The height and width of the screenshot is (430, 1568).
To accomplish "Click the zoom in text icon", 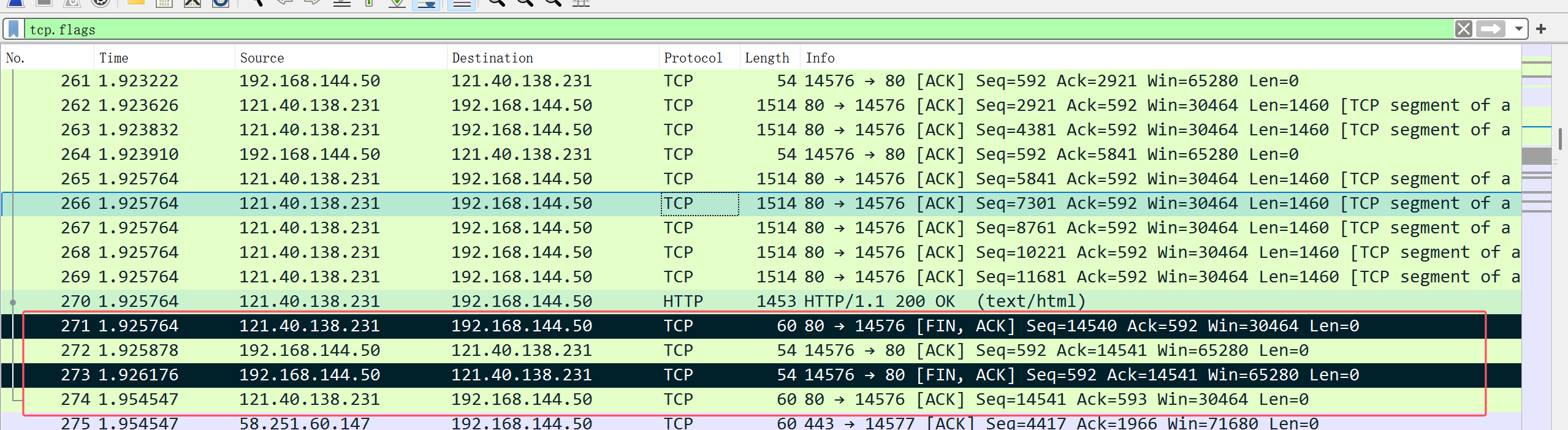I will (x=497, y=2).
